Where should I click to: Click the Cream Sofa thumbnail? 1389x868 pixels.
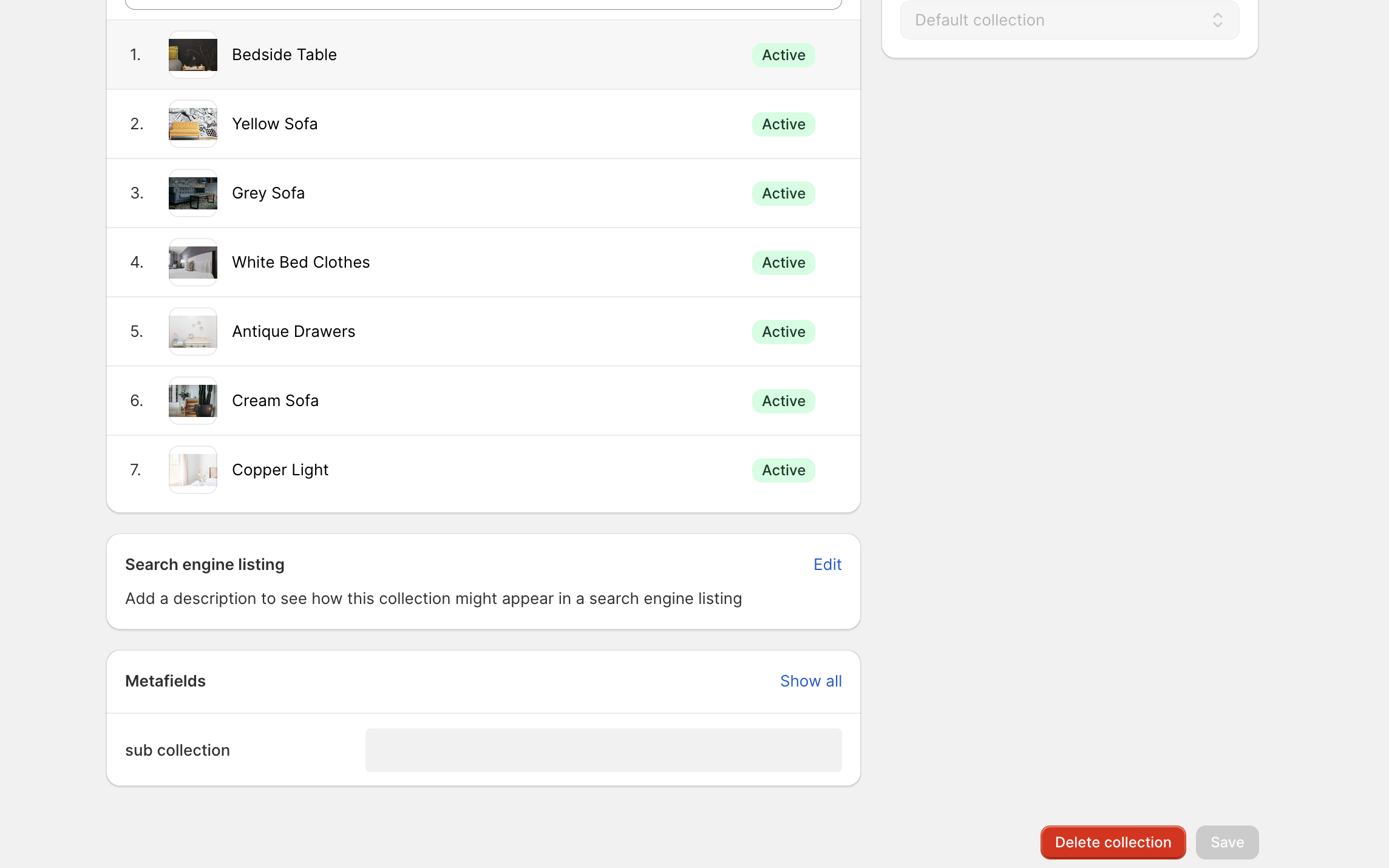(x=192, y=401)
